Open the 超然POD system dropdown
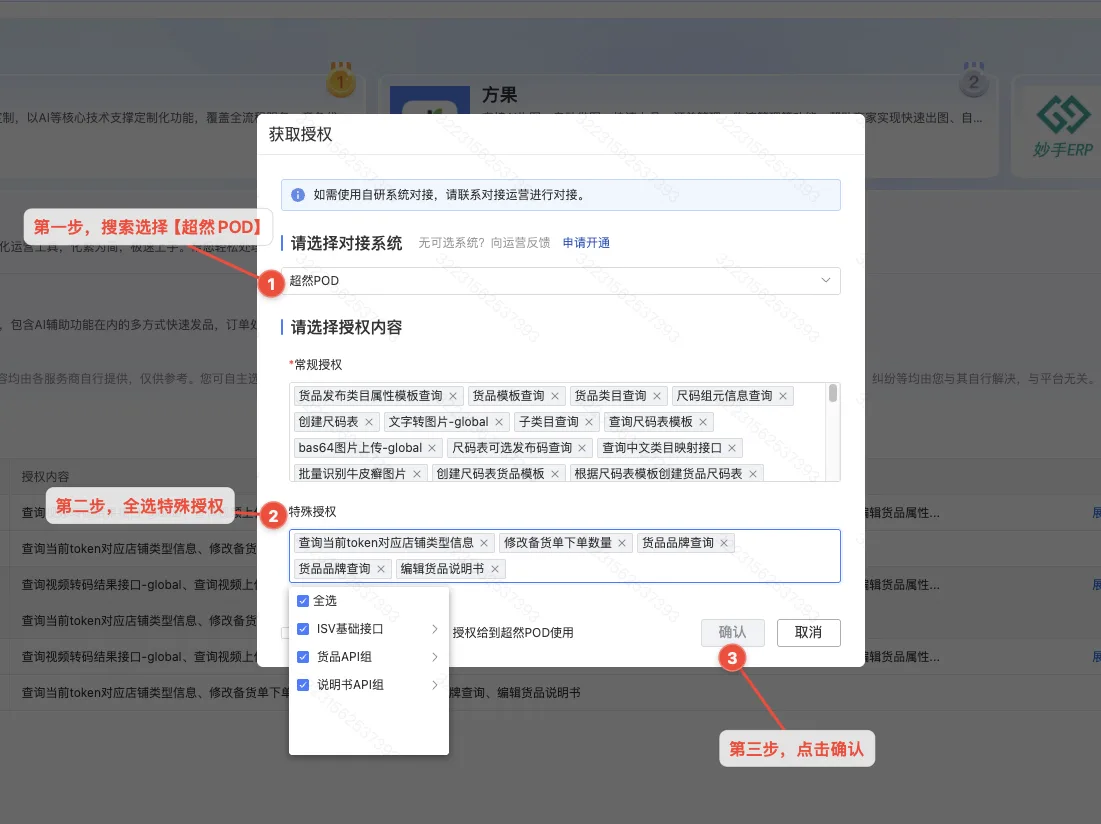1101x824 pixels. click(x=560, y=281)
